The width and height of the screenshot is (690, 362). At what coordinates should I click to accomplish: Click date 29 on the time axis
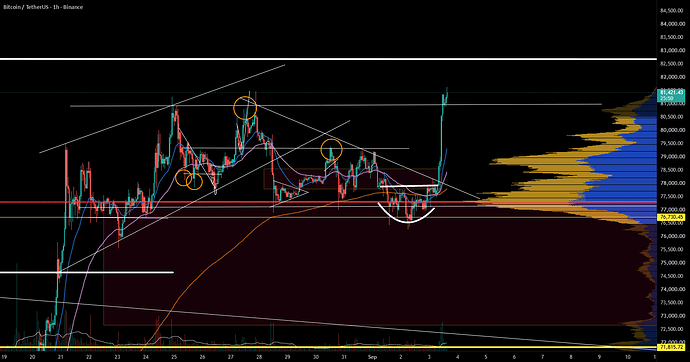pyautogui.click(x=287, y=357)
